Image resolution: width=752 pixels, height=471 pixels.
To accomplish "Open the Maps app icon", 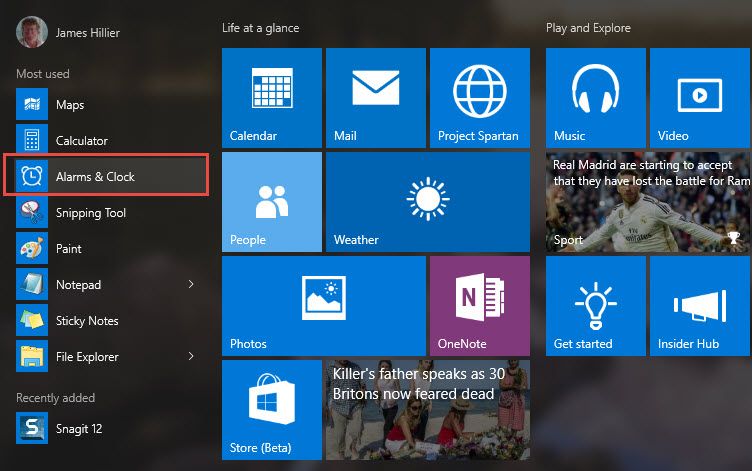I will [32, 104].
